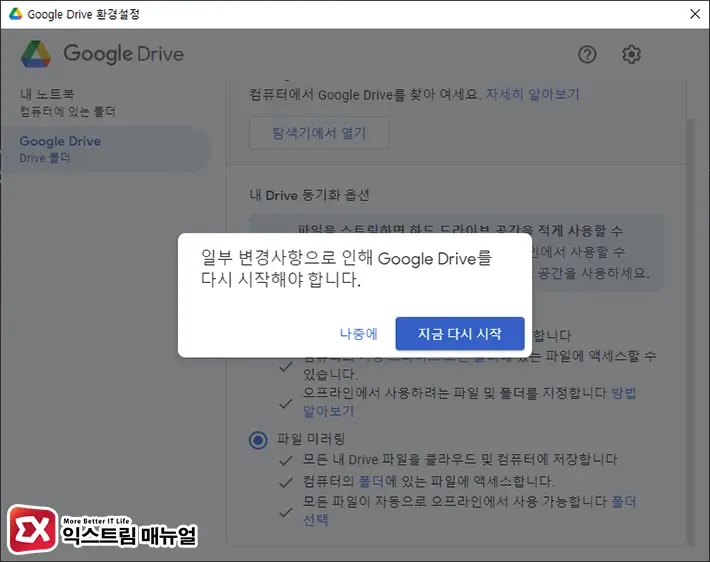Open the settings gear icon
This screenshot has width=710, height=562.
[631, 55]
